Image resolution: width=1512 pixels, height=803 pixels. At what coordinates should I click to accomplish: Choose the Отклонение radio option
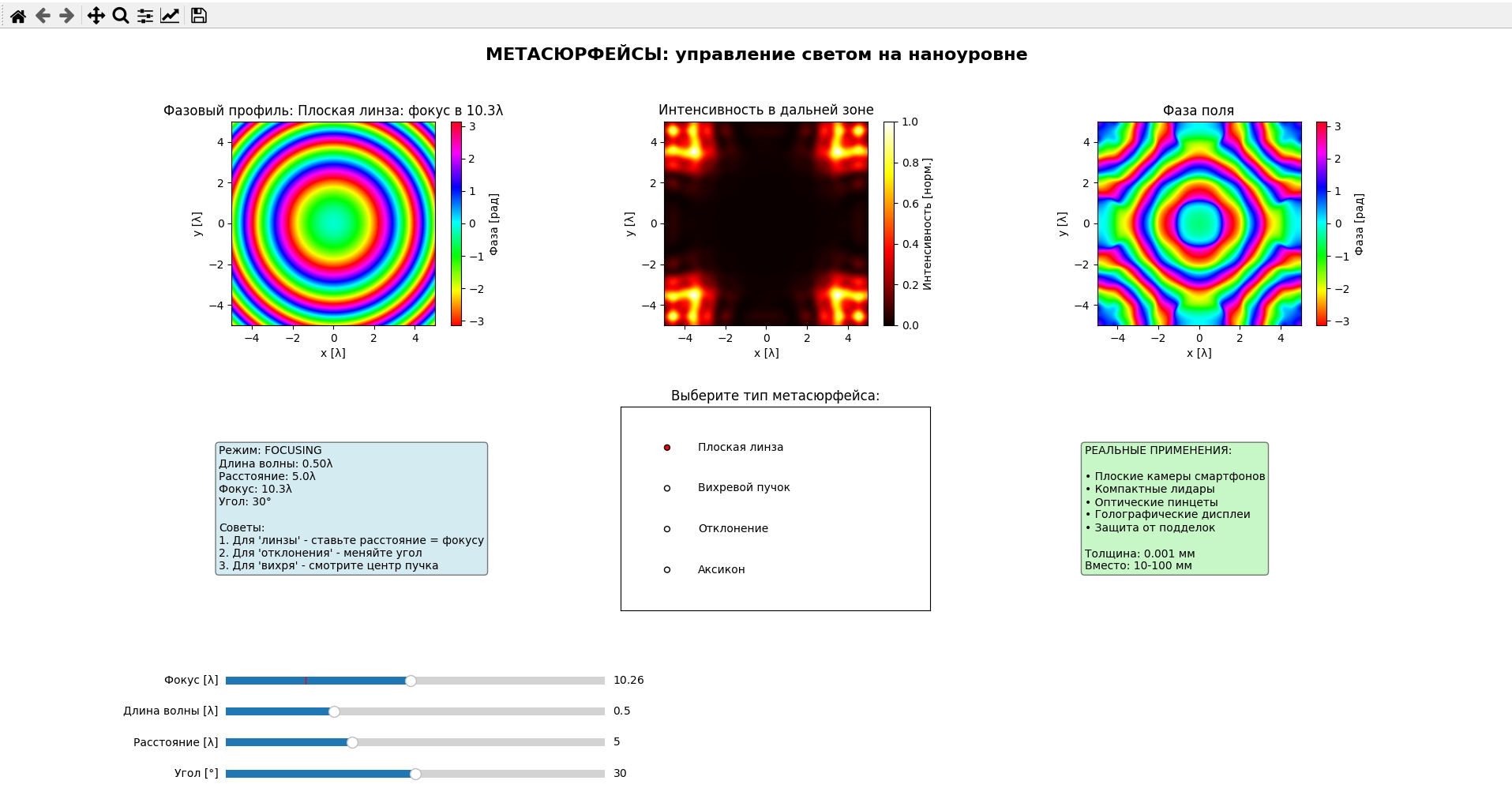click(x=667, y=529)
